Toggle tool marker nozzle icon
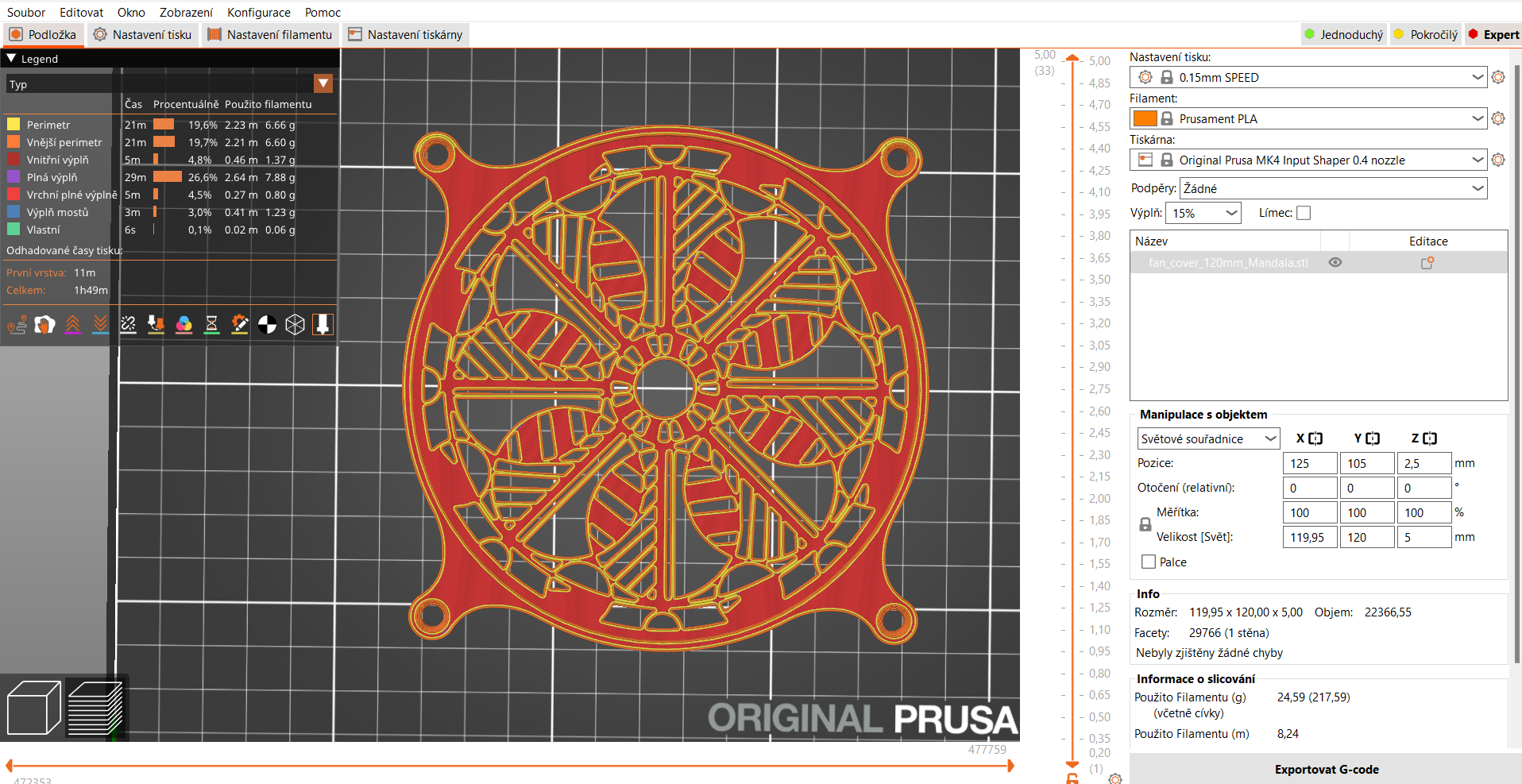Viewport: 1522px width, 784px height. [x=323, y=324]
